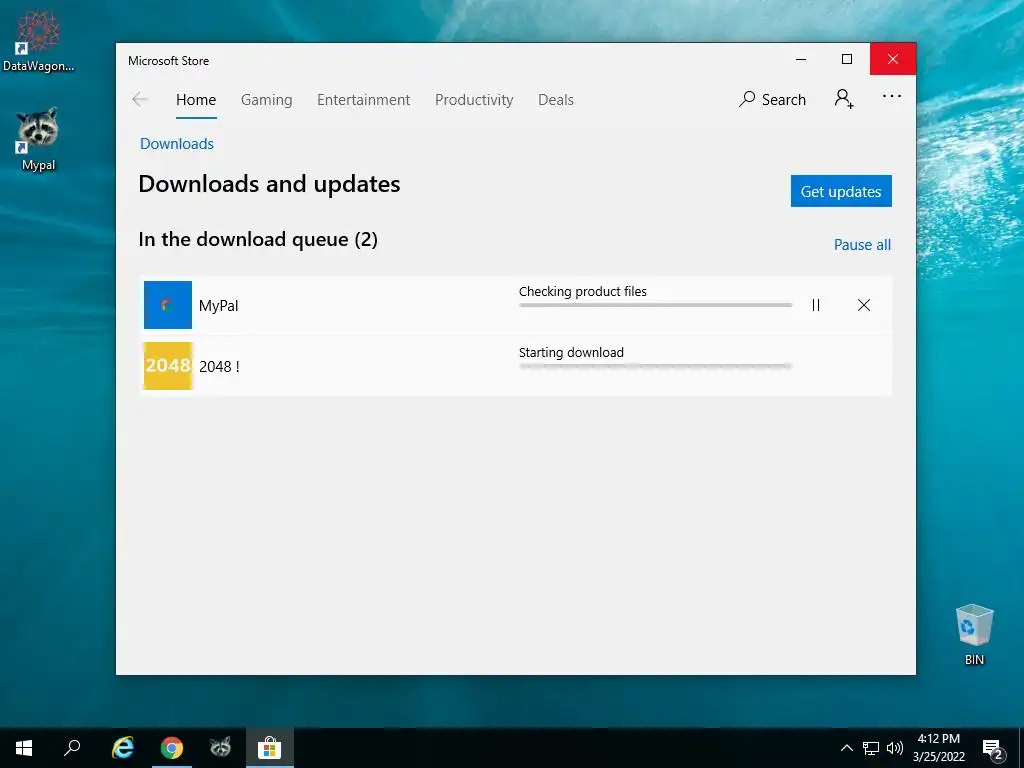Select the Mypal desktop shortcut

[x=38, y=140]
